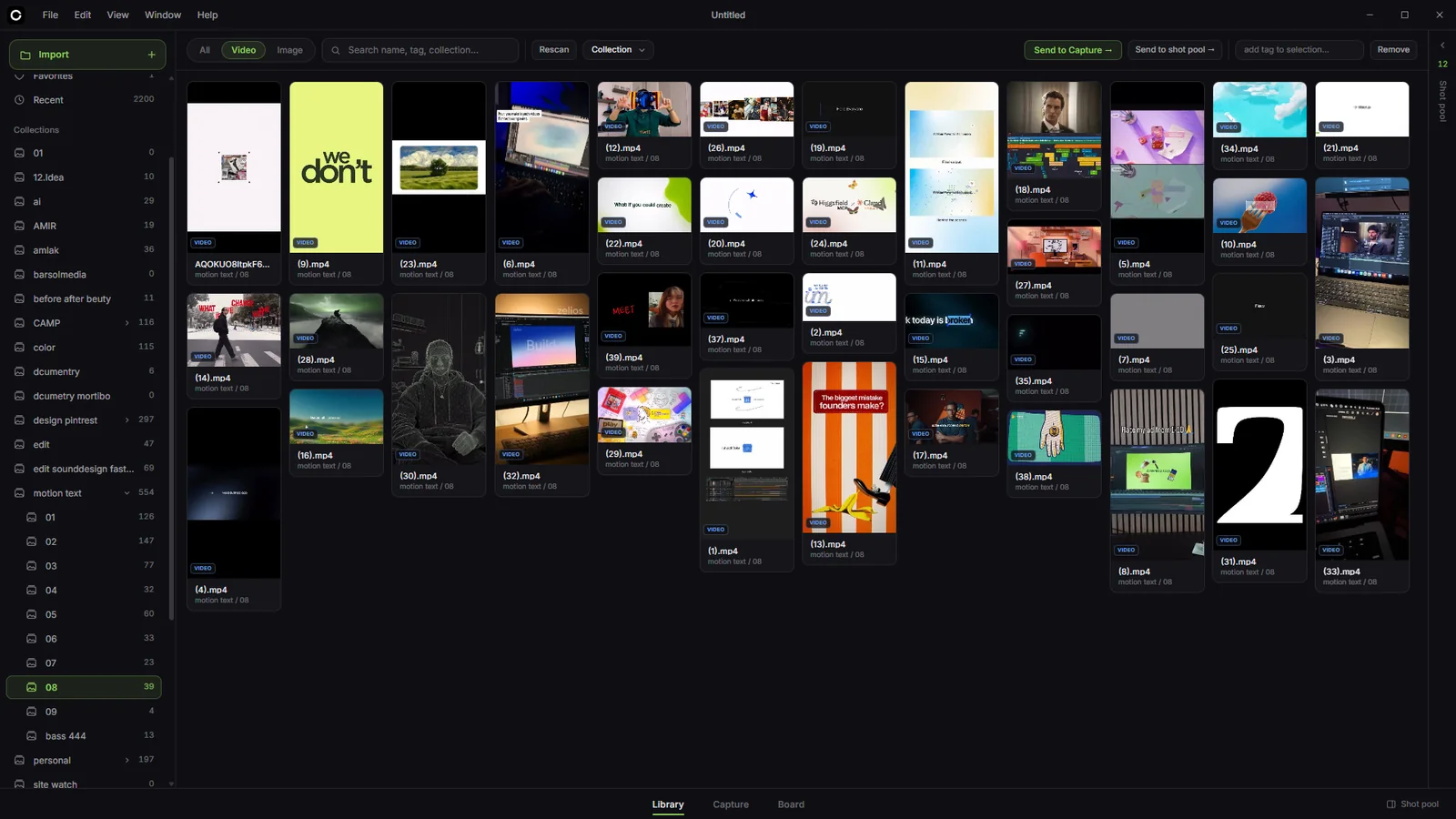Select the All filter toggle
This screenshot has height=819, width=1456.
coord(205,50)
